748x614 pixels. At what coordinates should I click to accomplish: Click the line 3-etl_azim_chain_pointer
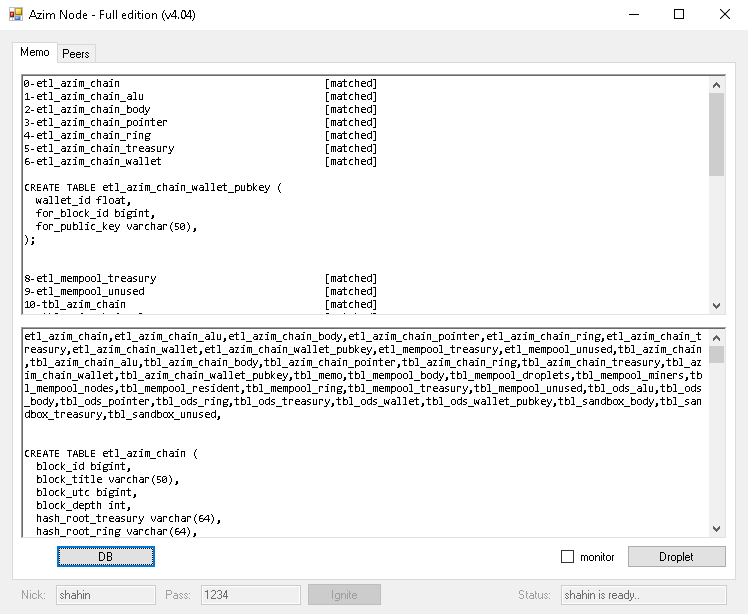click(x=96, y=123)
